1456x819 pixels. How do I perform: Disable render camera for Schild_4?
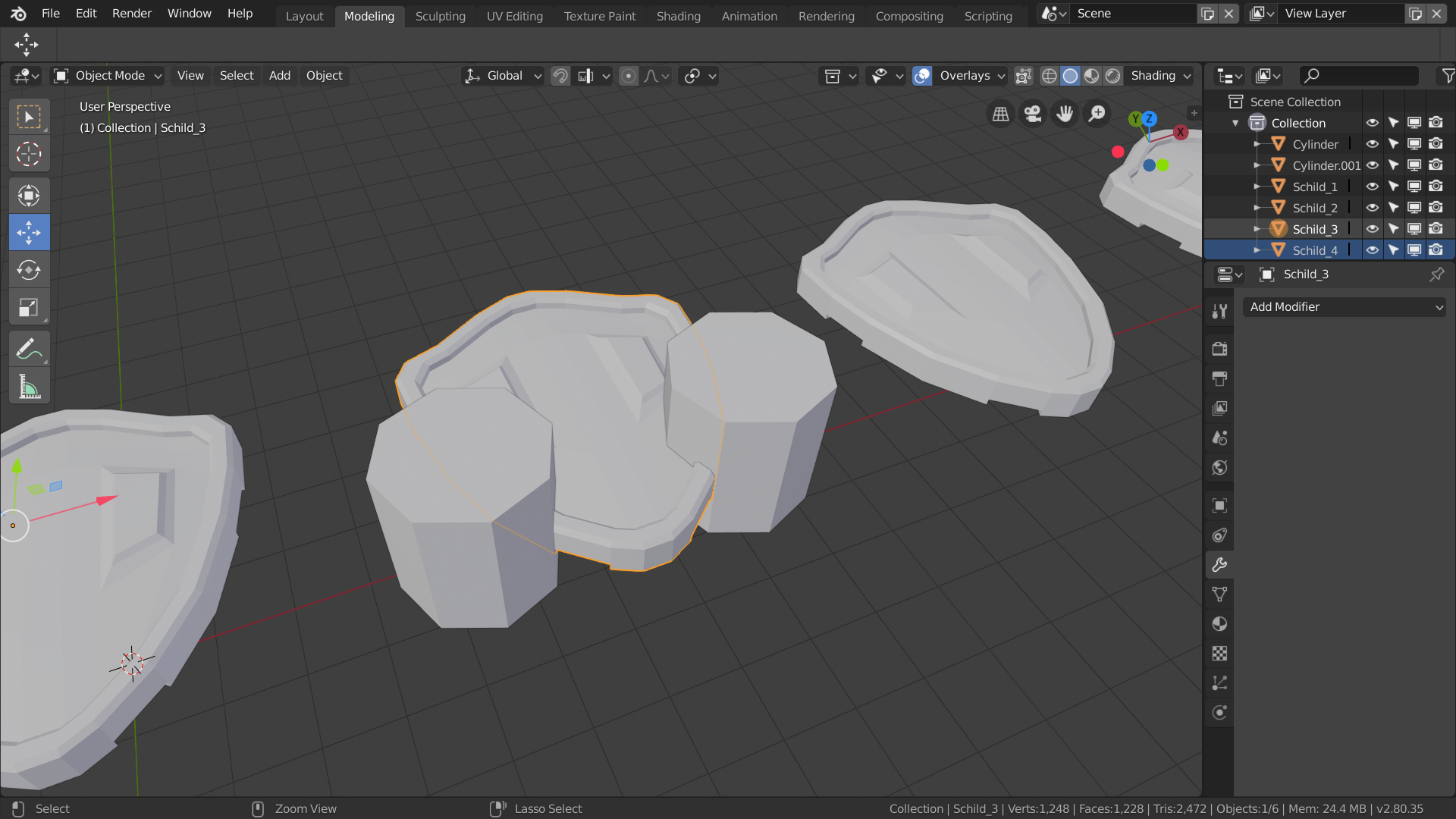click(1436, 250)
